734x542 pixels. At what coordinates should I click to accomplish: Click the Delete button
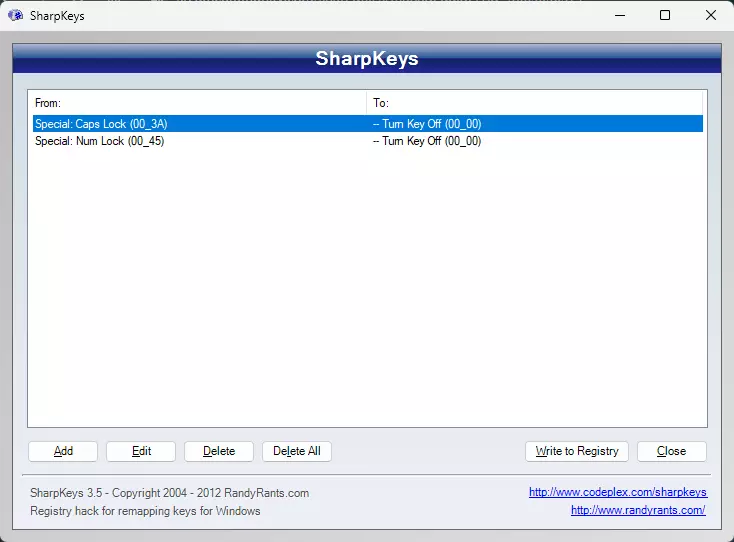219,451
